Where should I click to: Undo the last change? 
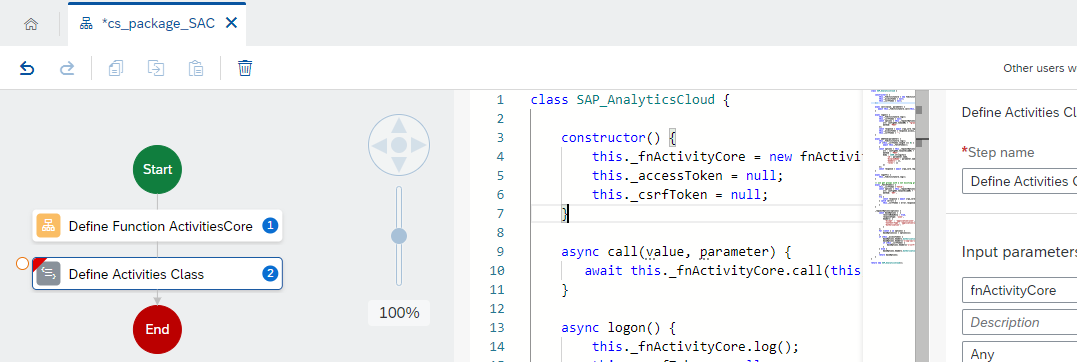(x=27, y=68)
